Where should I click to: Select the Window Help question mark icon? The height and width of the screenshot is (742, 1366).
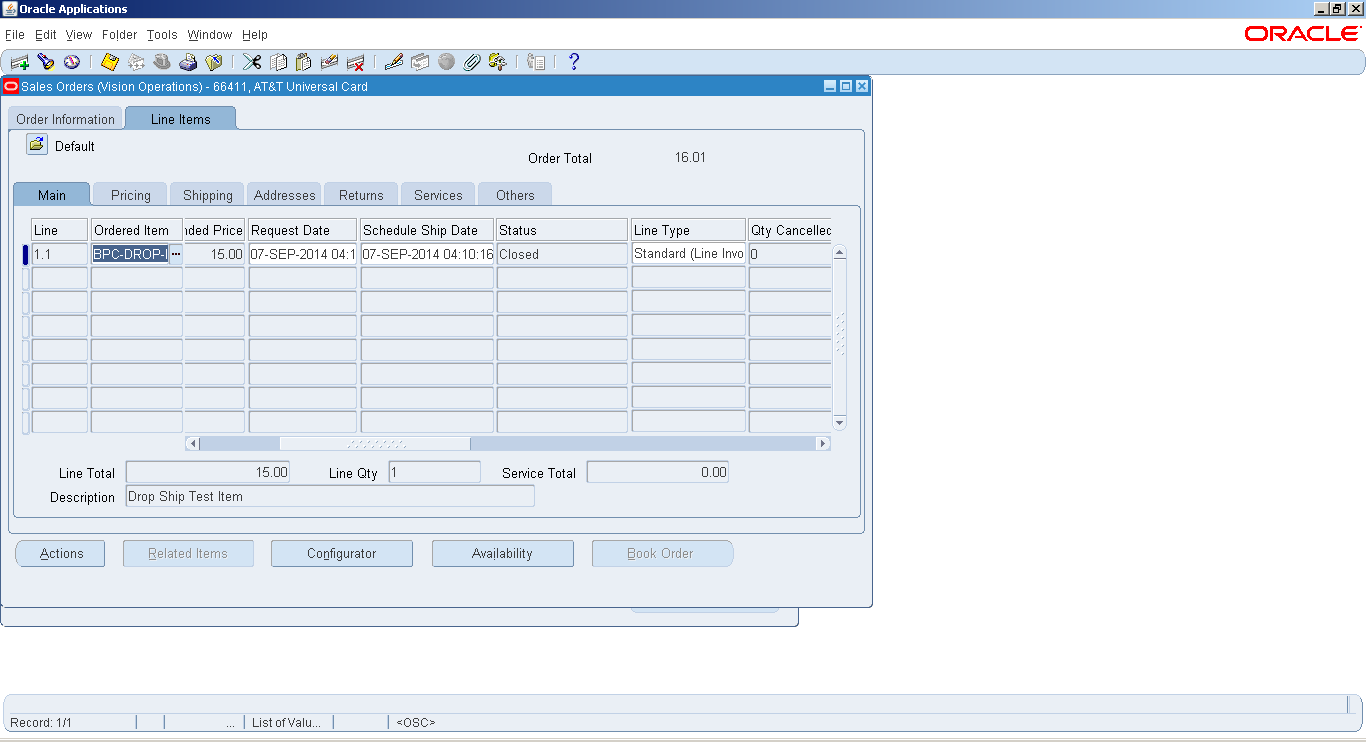point(573,61)
